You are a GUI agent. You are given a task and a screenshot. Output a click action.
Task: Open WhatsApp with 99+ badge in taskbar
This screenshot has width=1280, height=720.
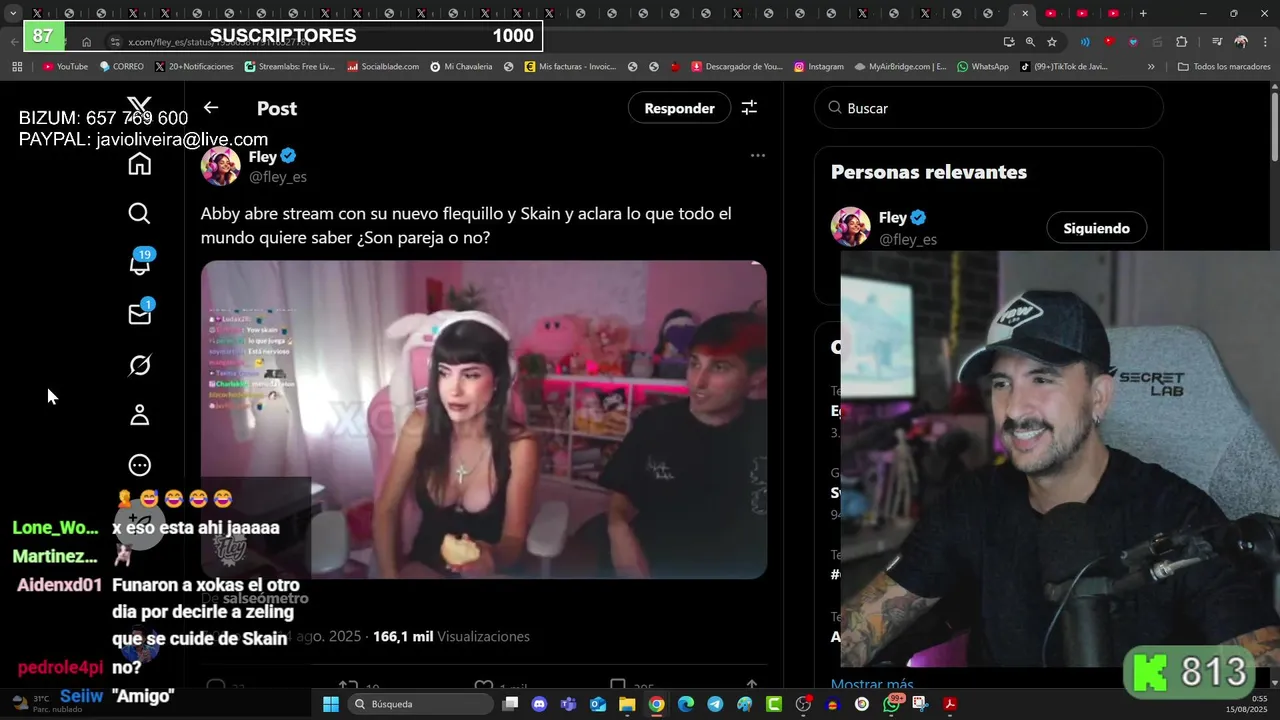click(893, 703)
